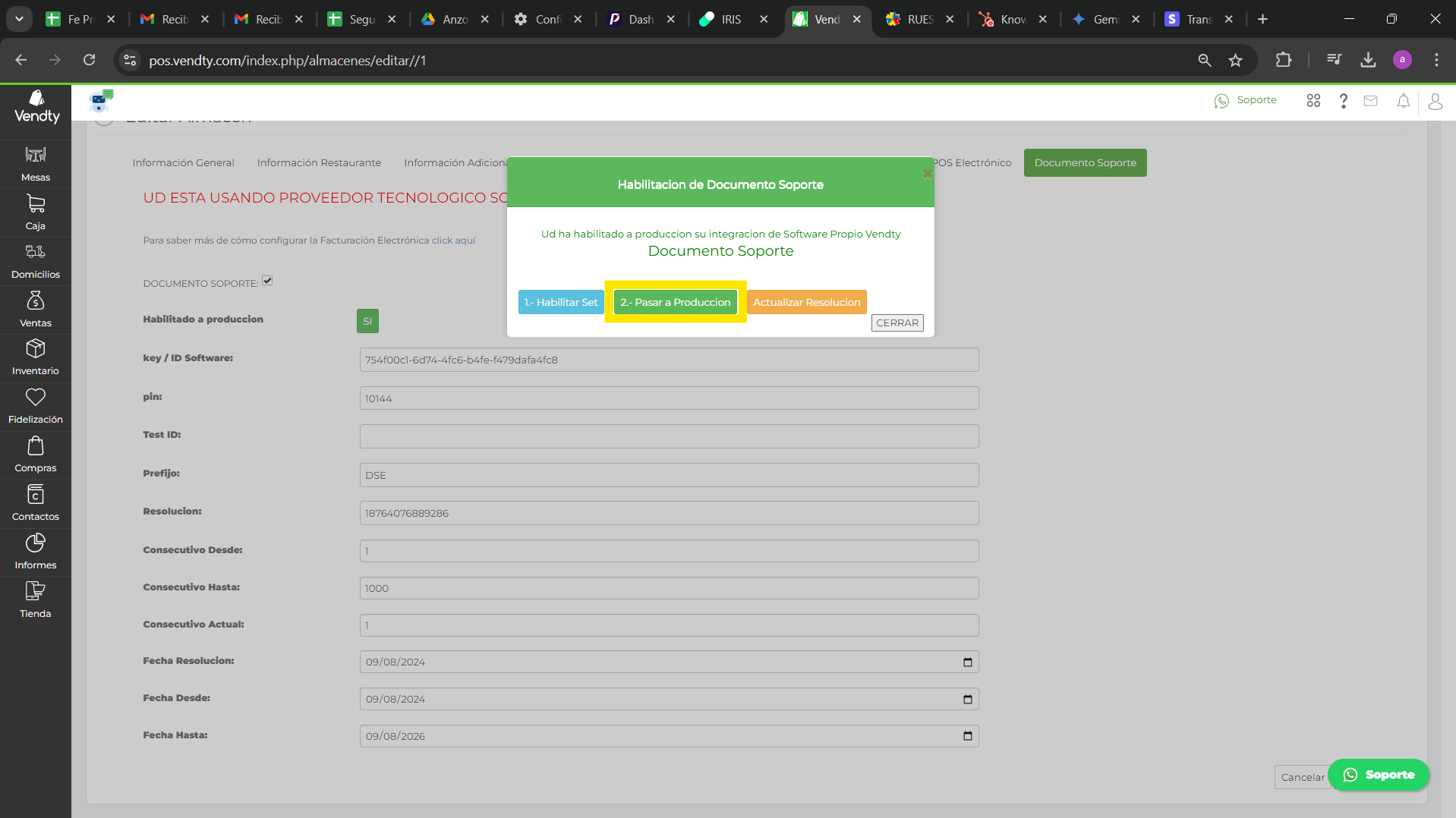This screenshot has width=1456, height=818.
Task: Expand the browser tab search dropdown
Action: [19, 19]
